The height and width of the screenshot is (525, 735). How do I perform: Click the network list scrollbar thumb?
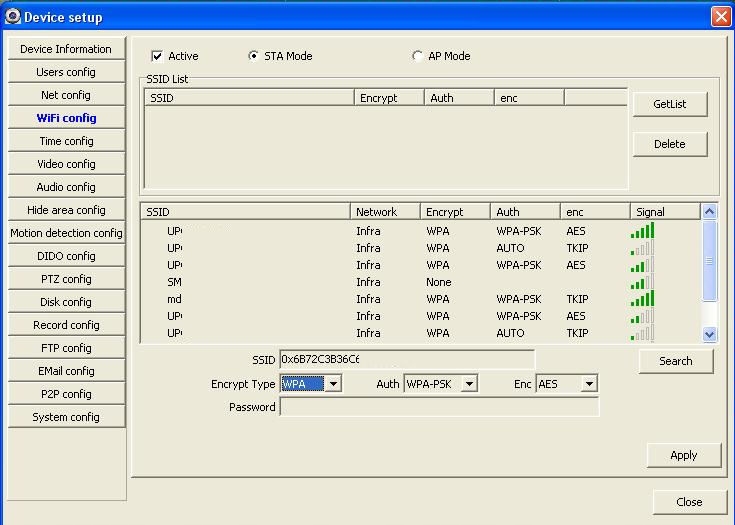(710, 260)
